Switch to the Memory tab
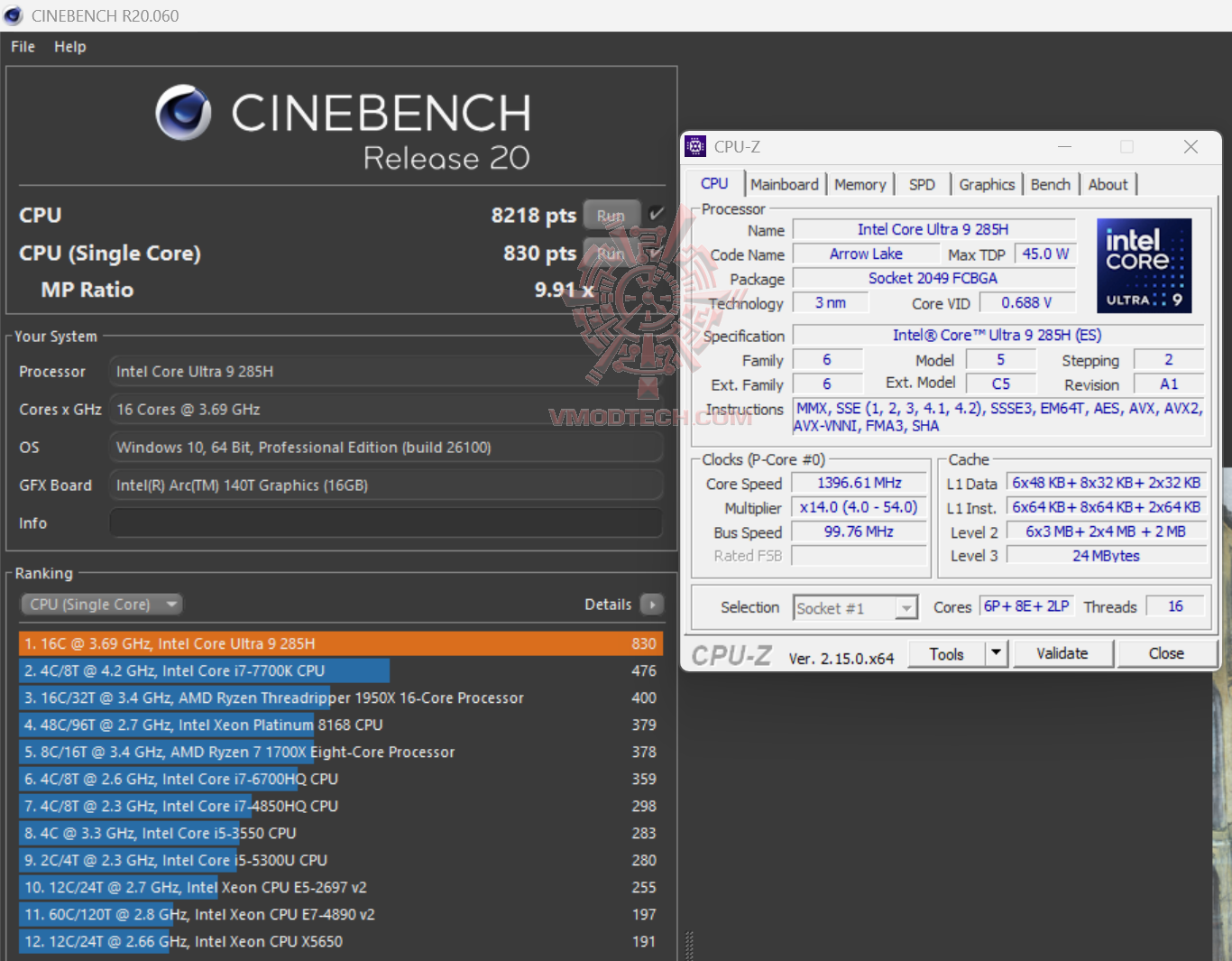Viewport: 1232px width, 961px height. [860, 184]
